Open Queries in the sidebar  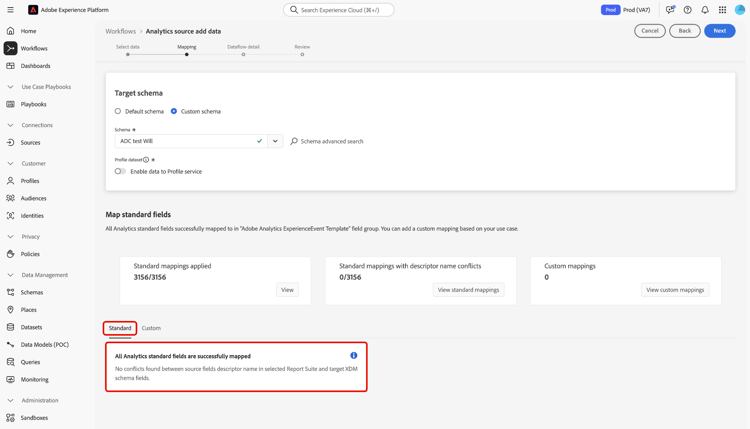pos(30,362)
